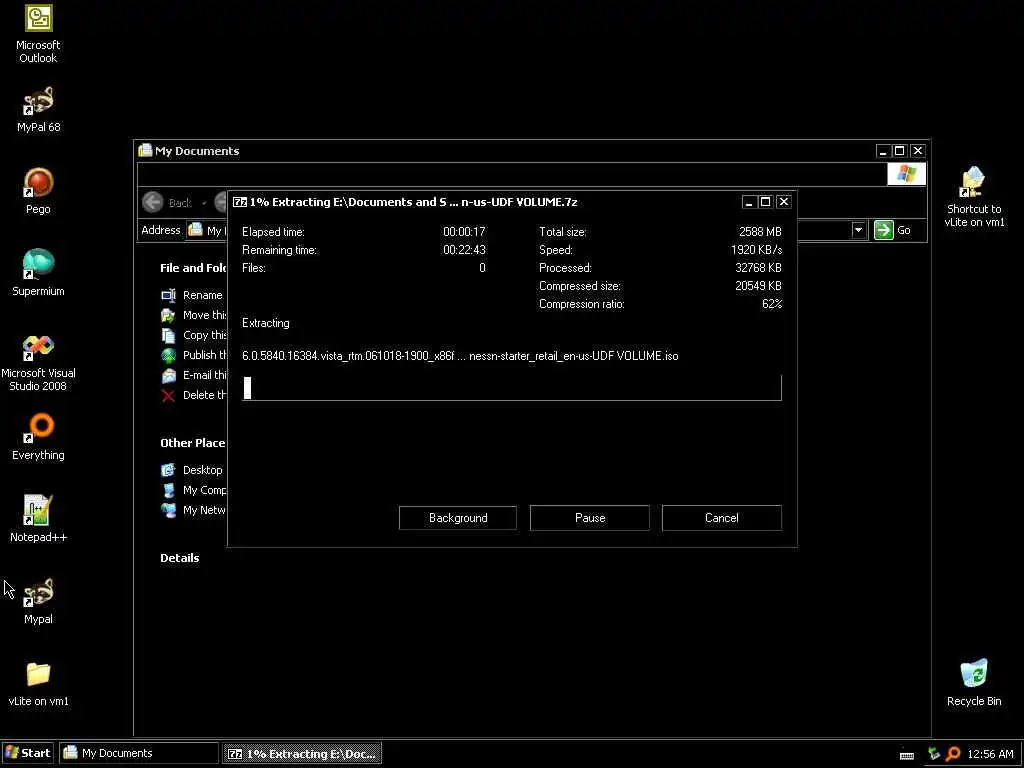Click the Compressed size value 20549 KB

[758, 285]
